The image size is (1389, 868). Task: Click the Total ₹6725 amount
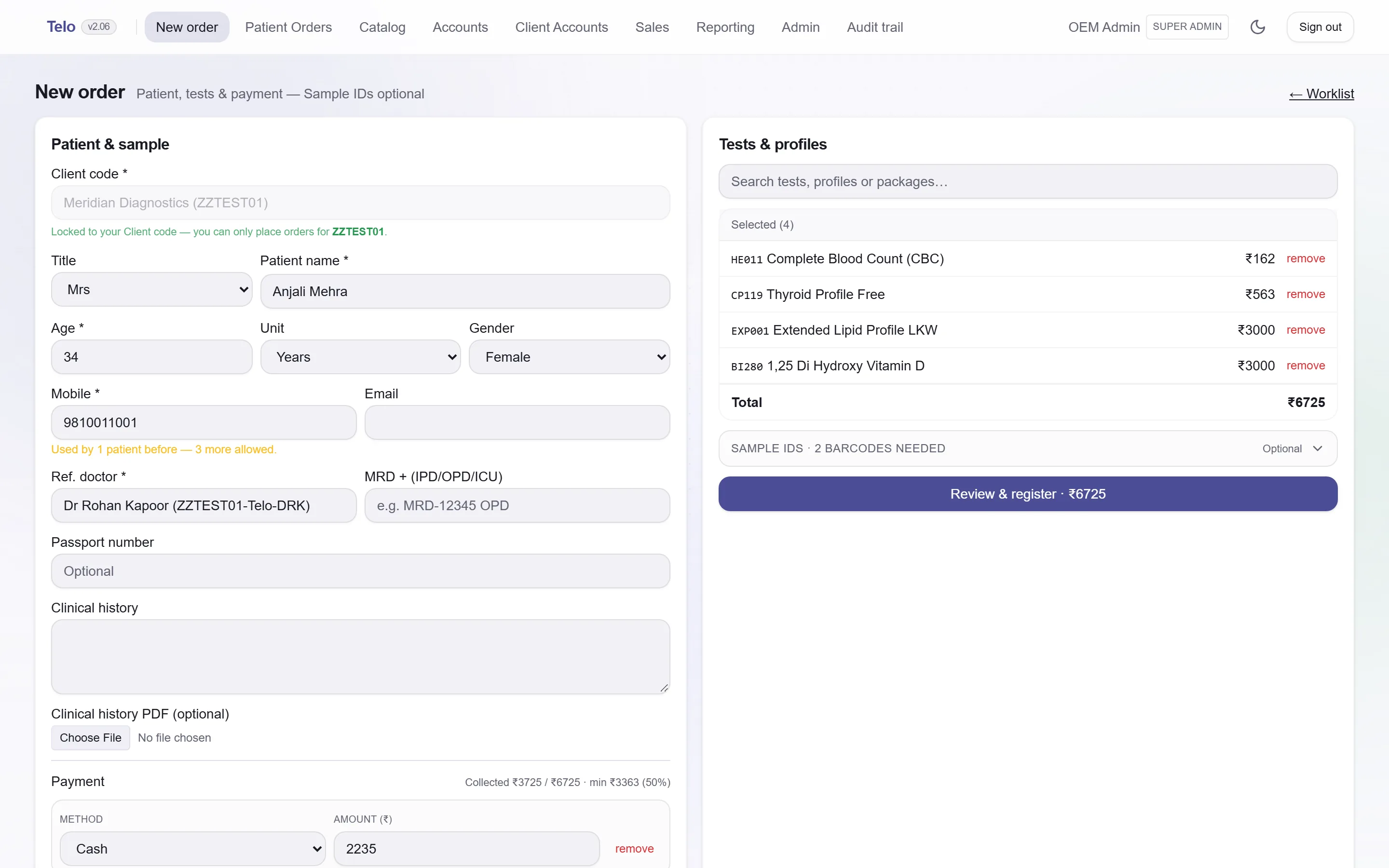tap(1306, 403)
